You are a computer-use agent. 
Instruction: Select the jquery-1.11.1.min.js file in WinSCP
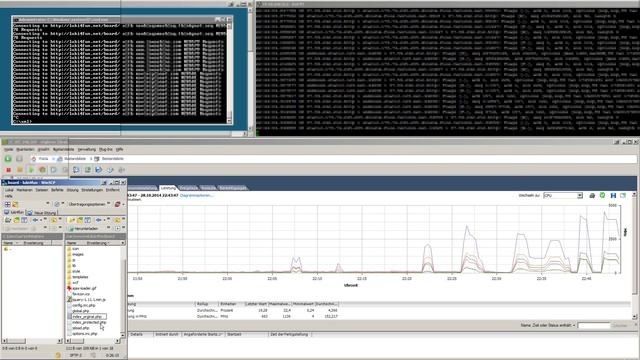pyautogui.click(x=88, y=300)
